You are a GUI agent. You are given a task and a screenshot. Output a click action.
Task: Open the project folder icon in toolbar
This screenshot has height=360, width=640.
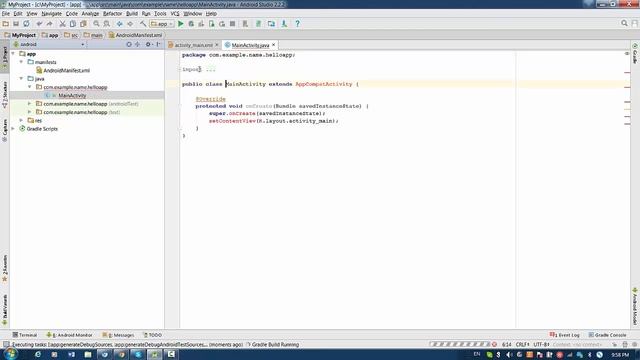[x=6, y=24]
